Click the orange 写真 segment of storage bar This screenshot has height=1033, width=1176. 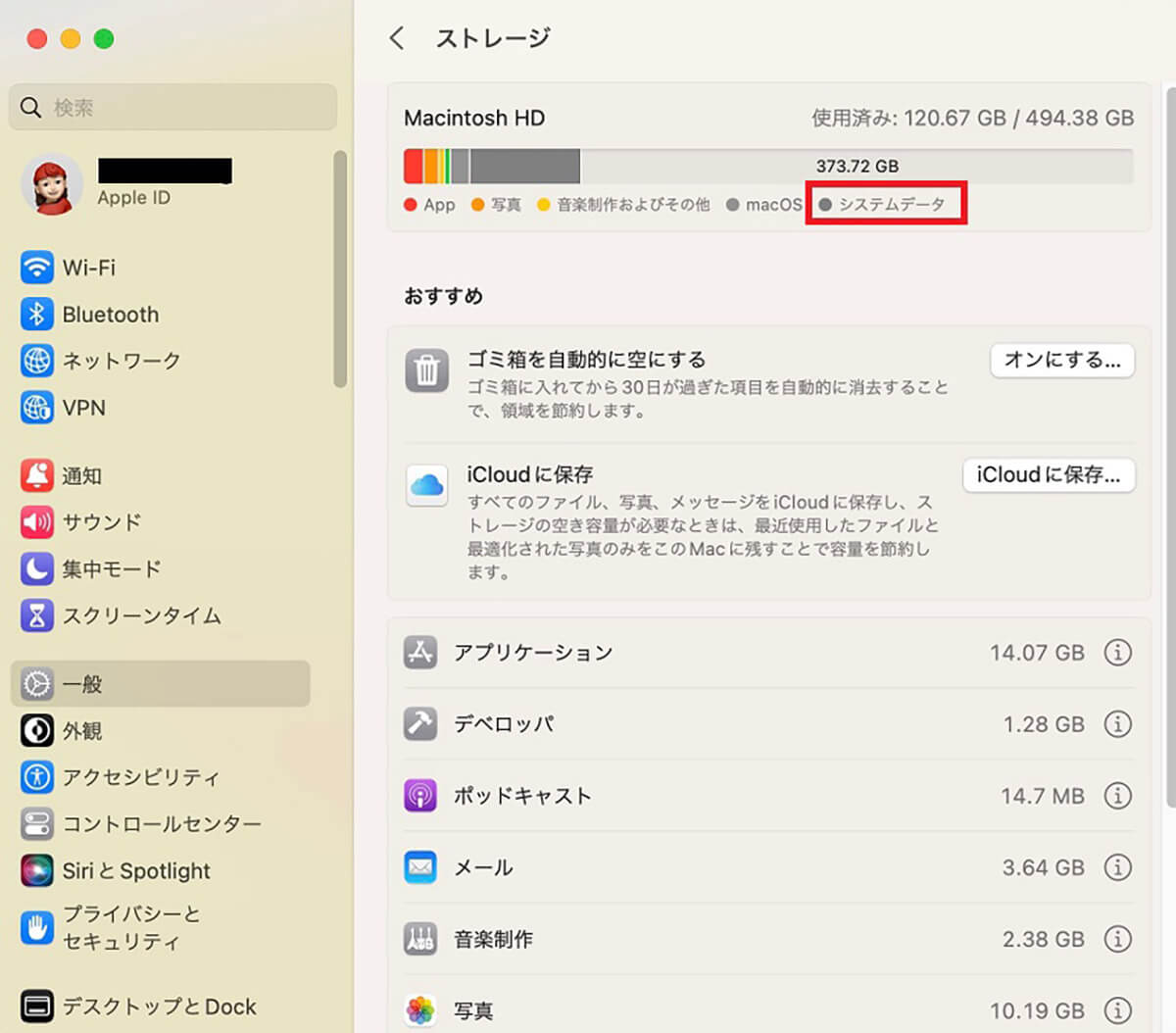click(x=430, y=166)
